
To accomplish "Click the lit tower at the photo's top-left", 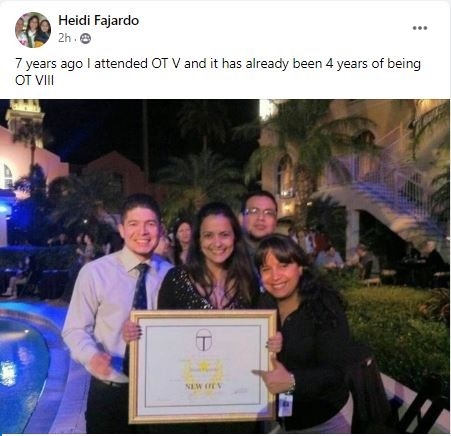I will click(24, 120).
